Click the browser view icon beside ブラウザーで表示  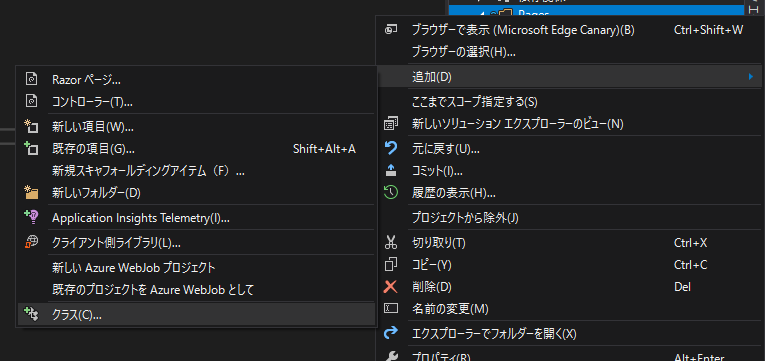click(x=391, y=30)
